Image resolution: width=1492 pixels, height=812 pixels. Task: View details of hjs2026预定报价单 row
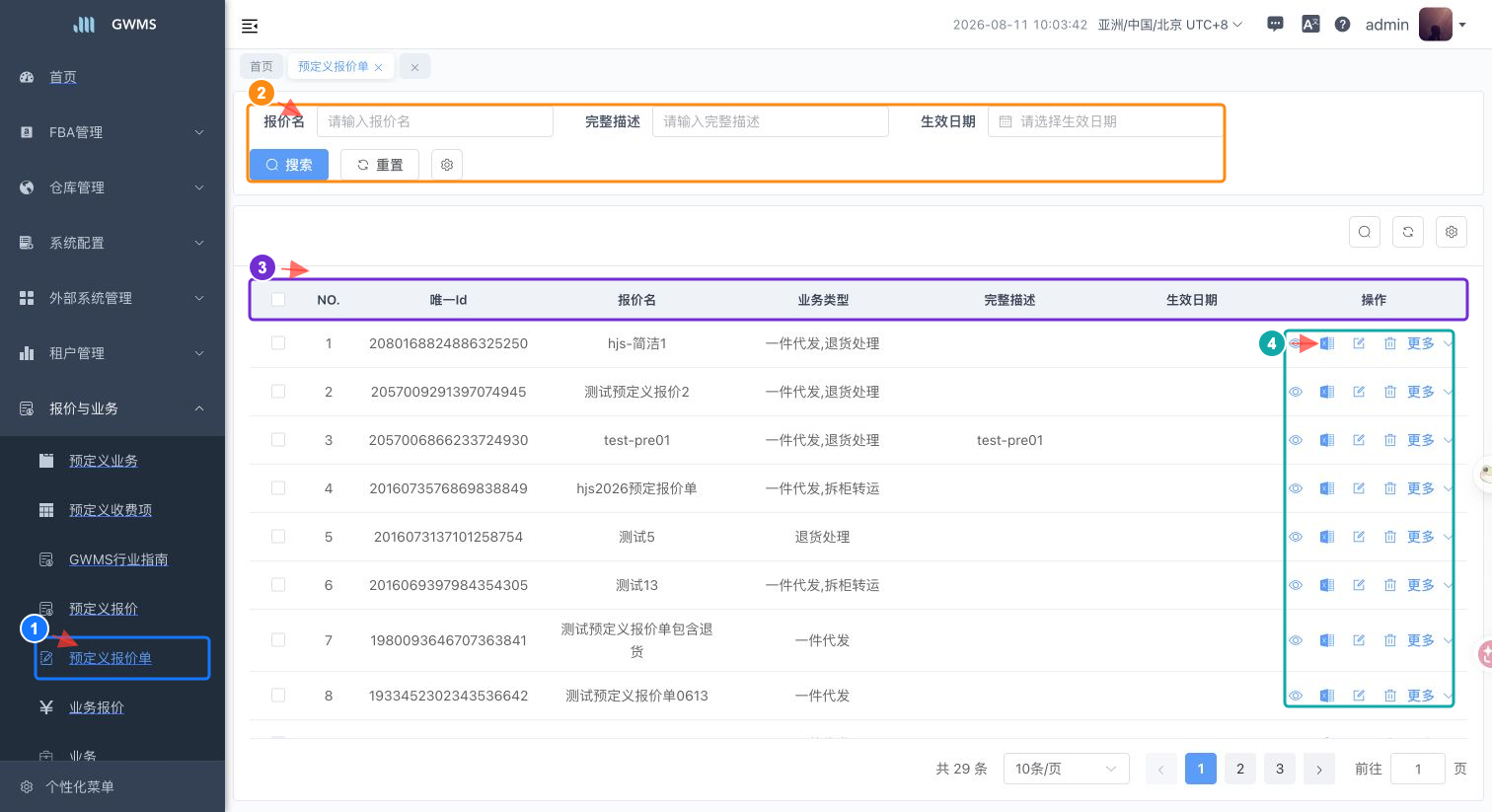[1296, 488]
